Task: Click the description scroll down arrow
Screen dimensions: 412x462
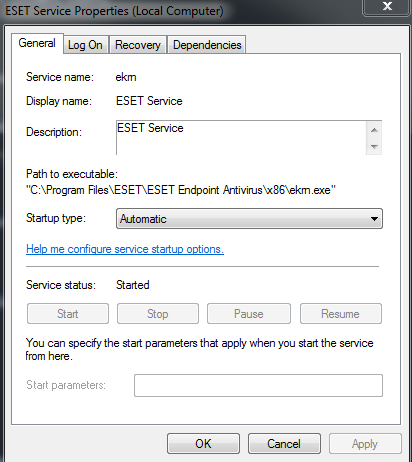Action: point(374,147)
